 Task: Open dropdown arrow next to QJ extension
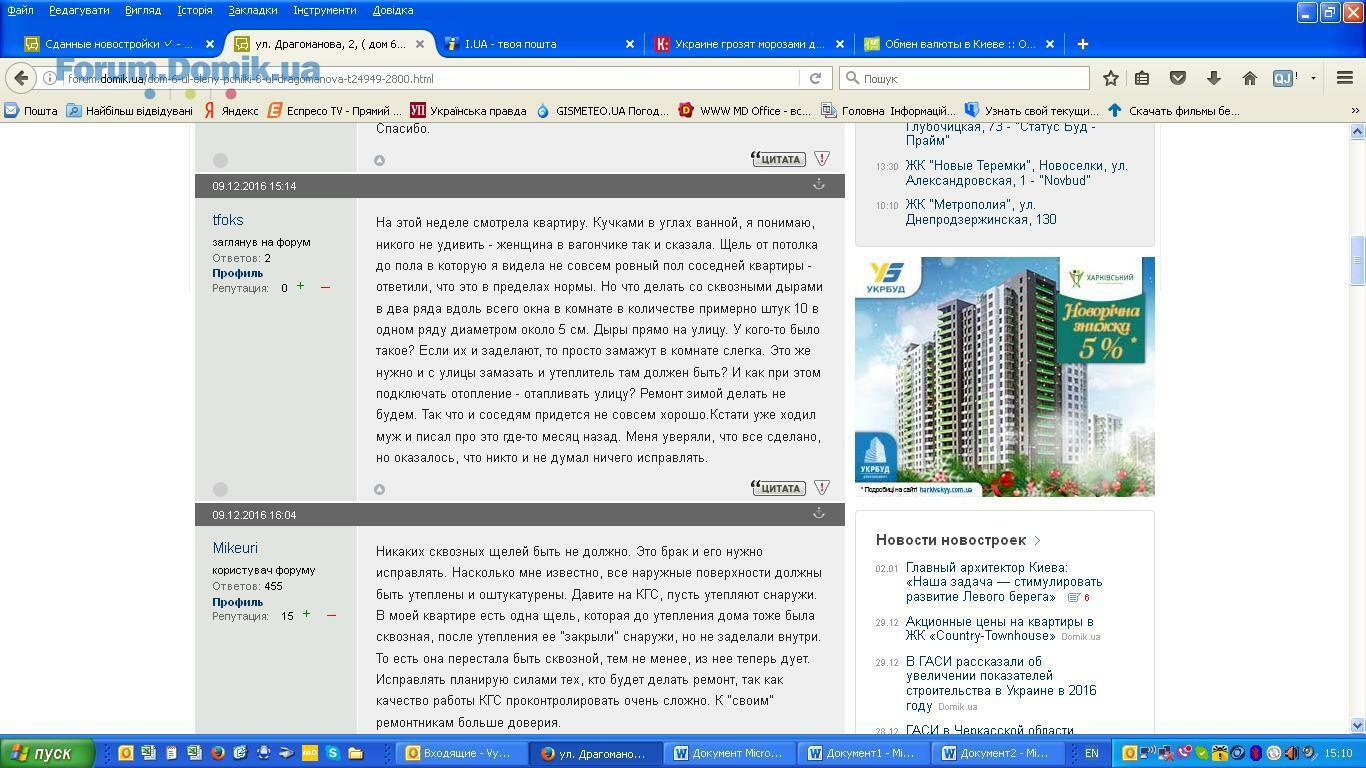click(x=1313, y=78)
